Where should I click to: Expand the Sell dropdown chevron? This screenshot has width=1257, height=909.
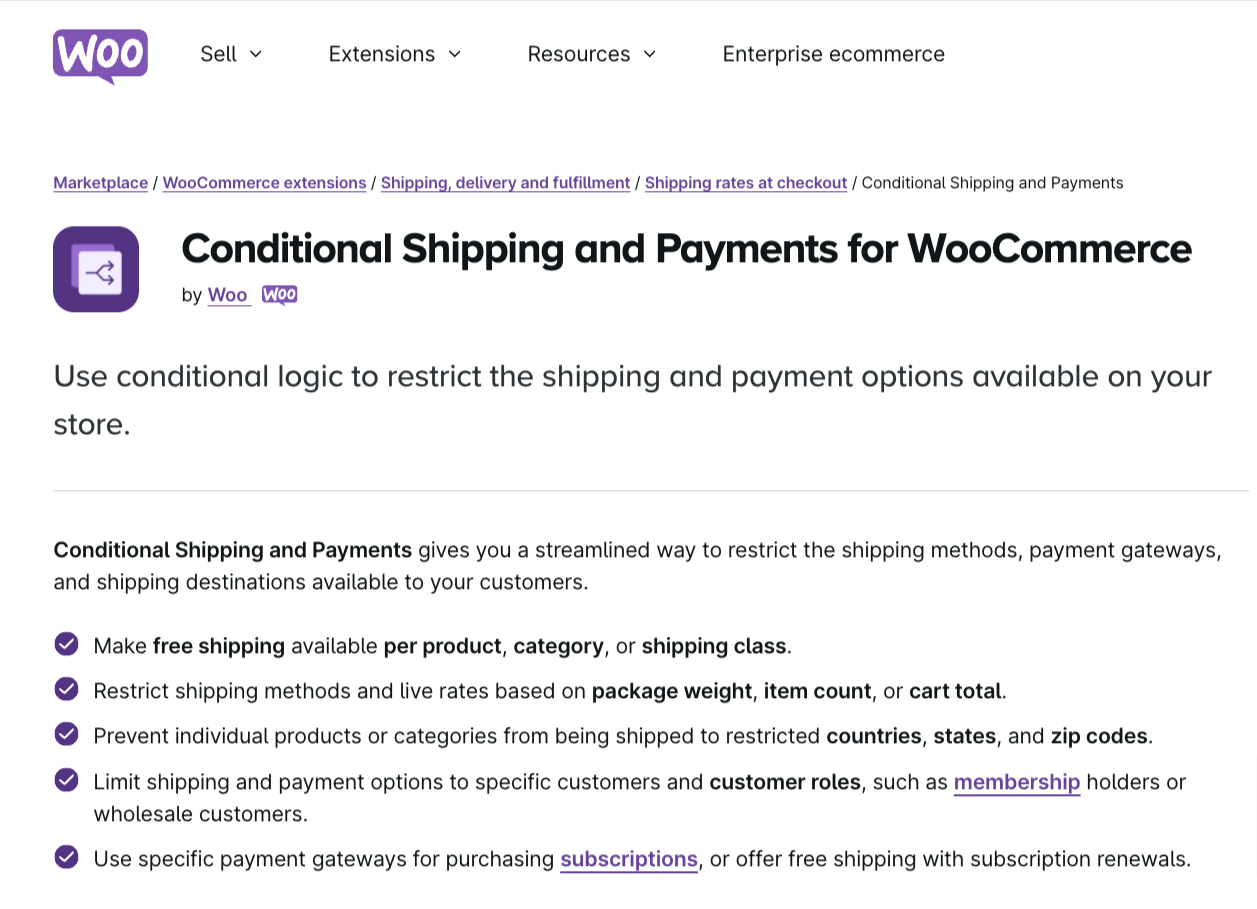[255, 54]
